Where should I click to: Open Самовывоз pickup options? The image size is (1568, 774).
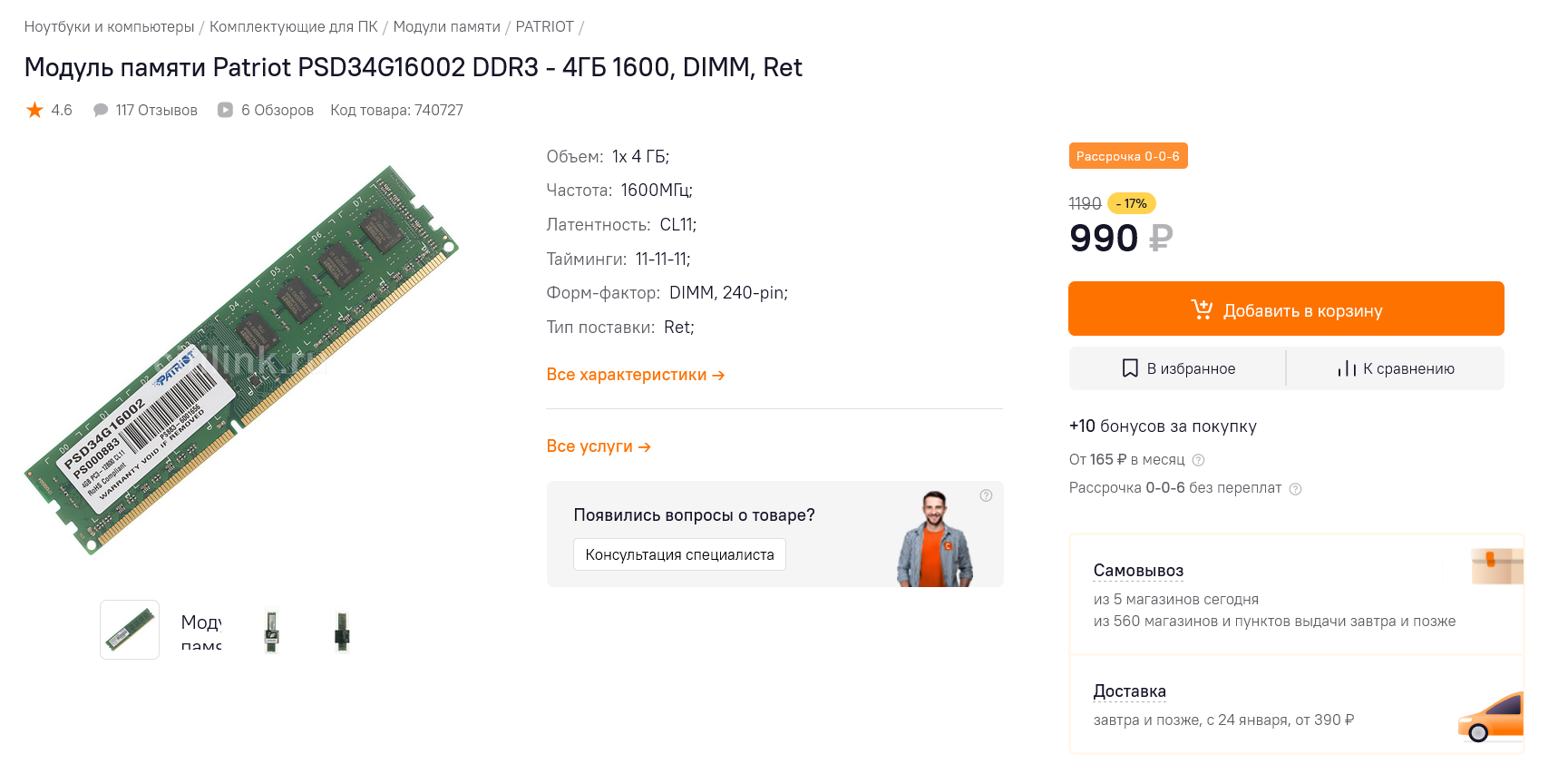[1138, 571]
